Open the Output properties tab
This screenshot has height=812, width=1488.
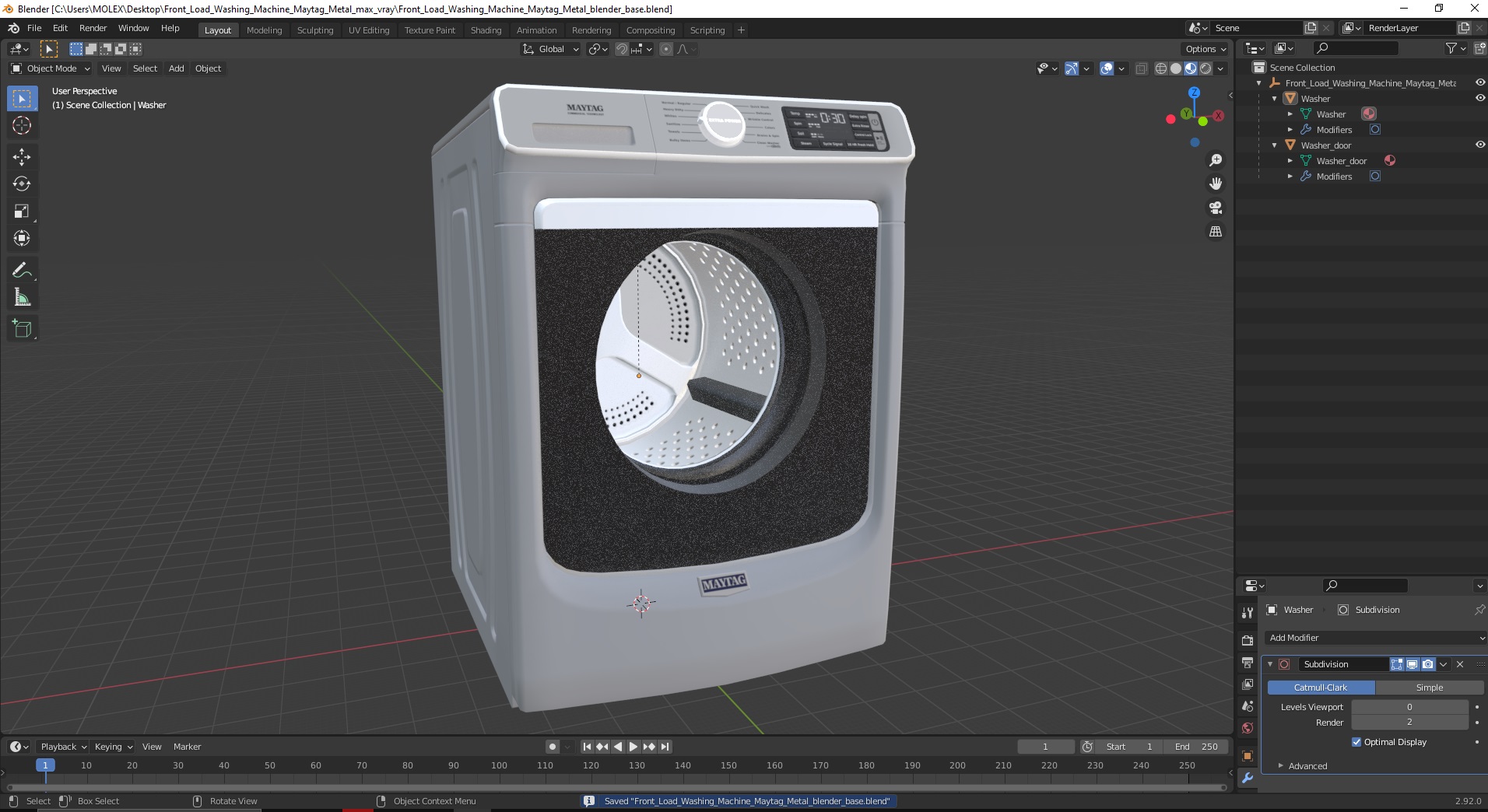pyautogui.click(x=1248, y=663)
